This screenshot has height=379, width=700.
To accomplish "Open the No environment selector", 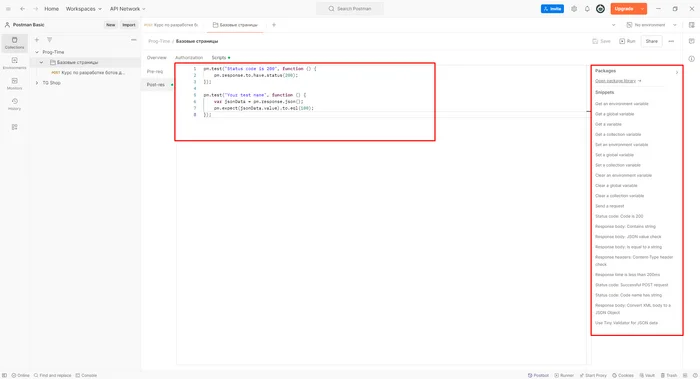I will 651,25.
